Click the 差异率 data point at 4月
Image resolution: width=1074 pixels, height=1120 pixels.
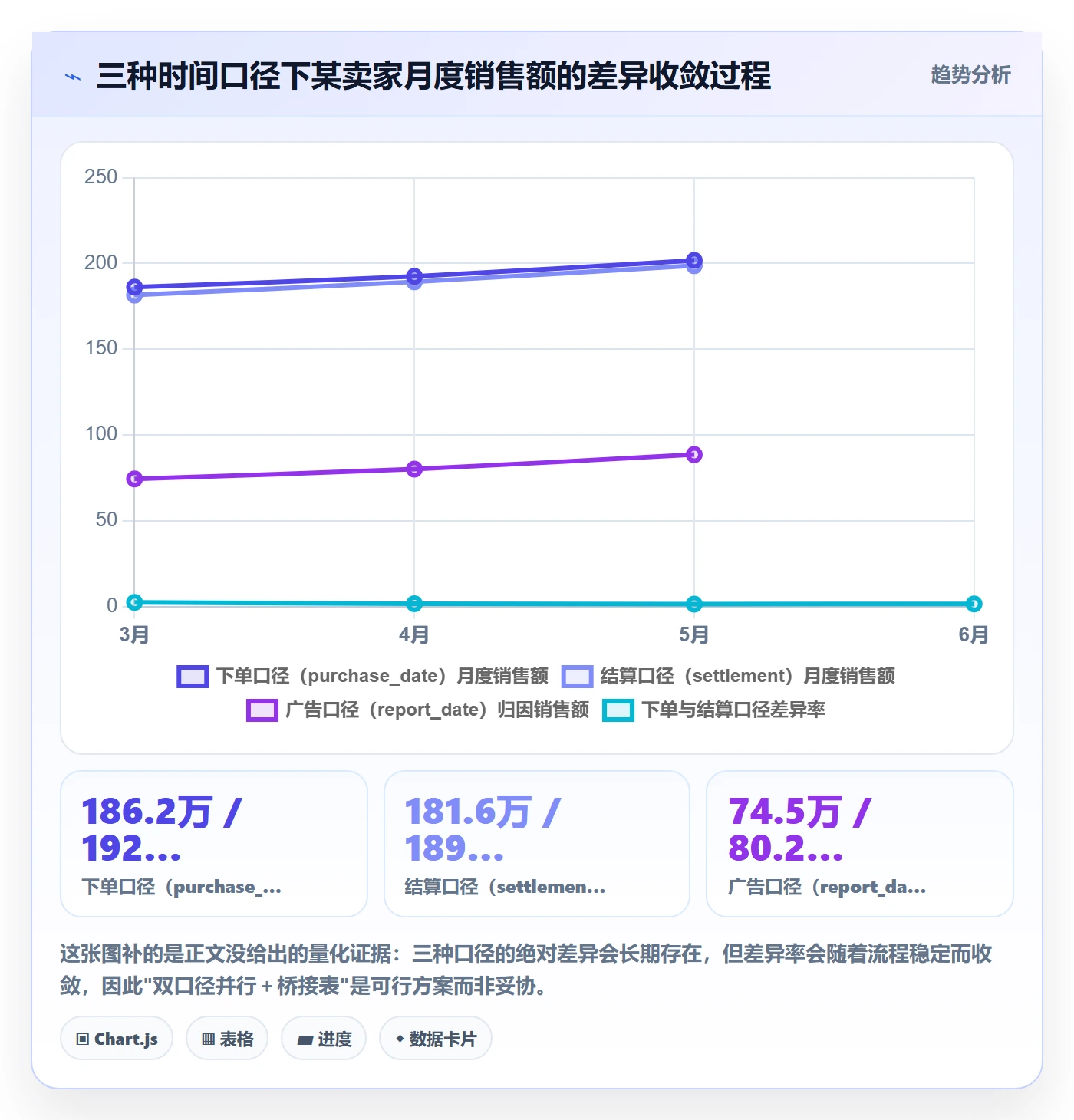coord(414,604)
